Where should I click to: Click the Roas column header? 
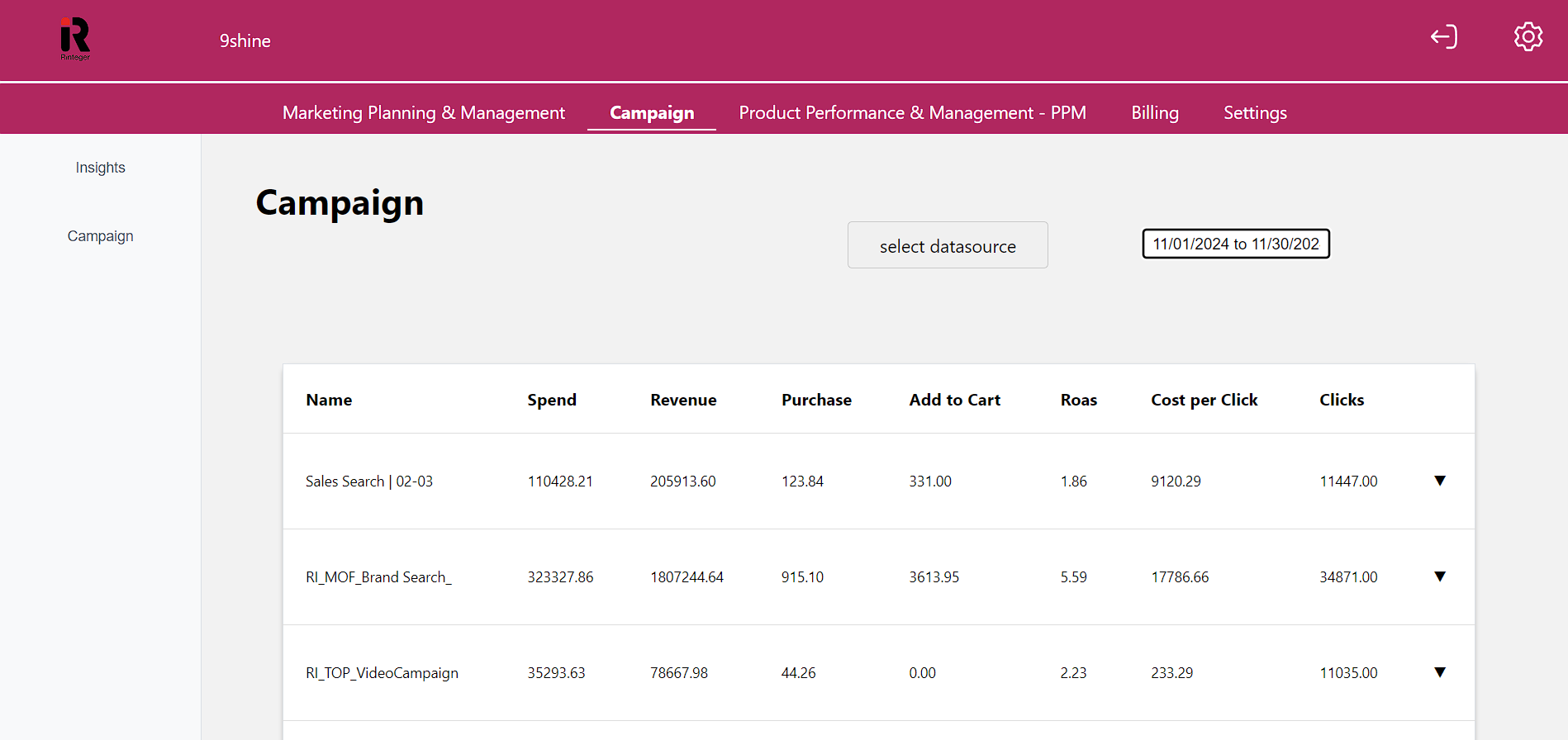pos(1078,400)
